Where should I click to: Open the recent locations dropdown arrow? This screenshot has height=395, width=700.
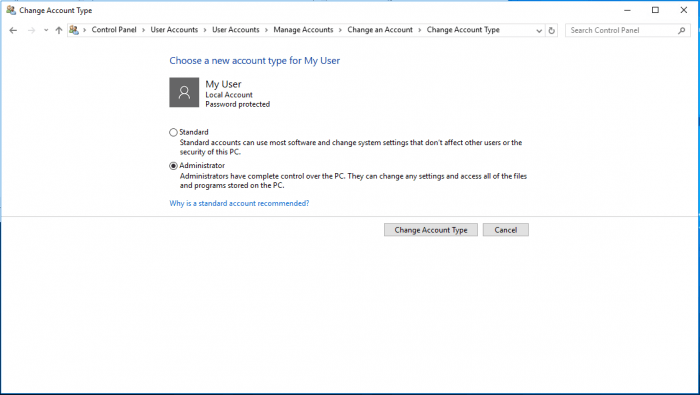[x=46, y=30]
